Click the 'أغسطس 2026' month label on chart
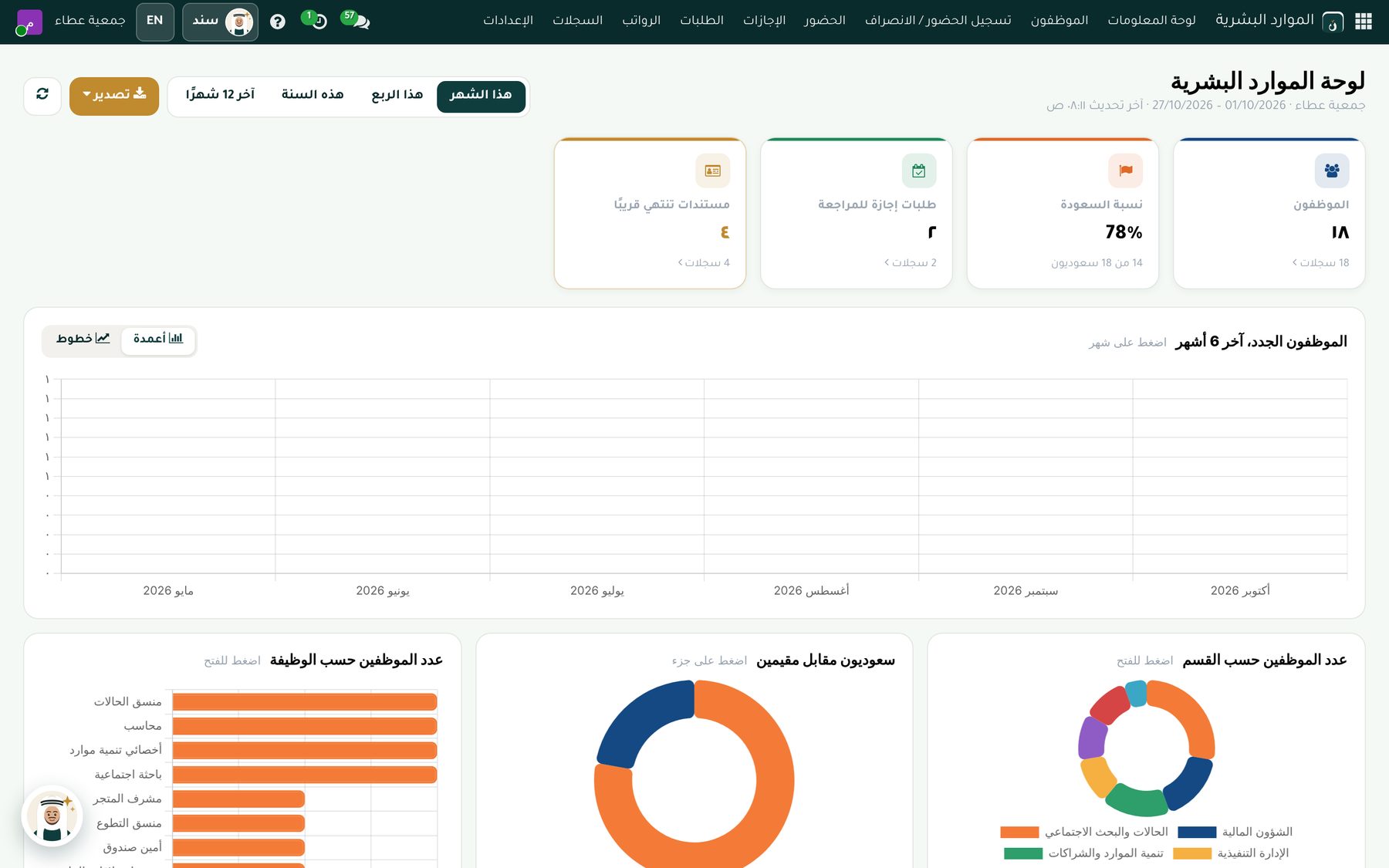Screen dimensions: 1389x868 click(811, 591)
